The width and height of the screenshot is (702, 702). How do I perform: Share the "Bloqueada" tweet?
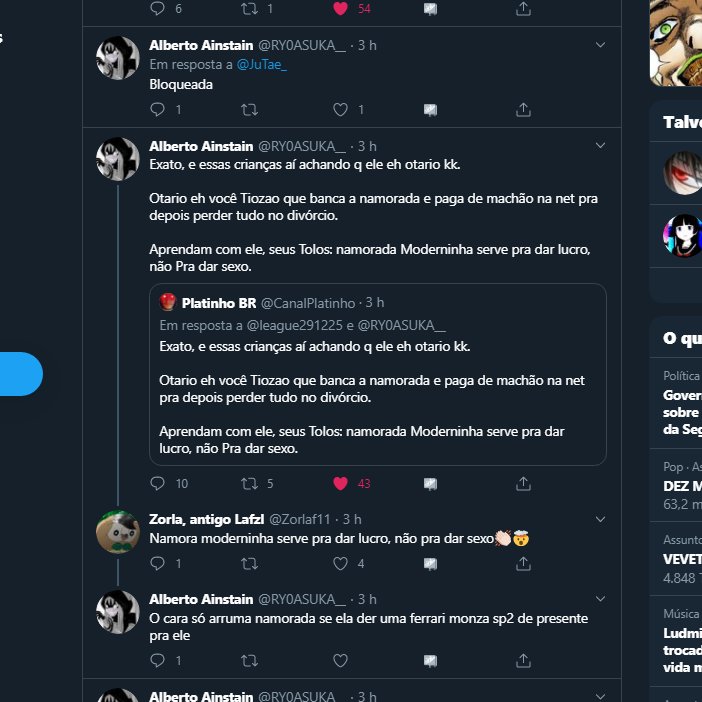click(523, 109)
